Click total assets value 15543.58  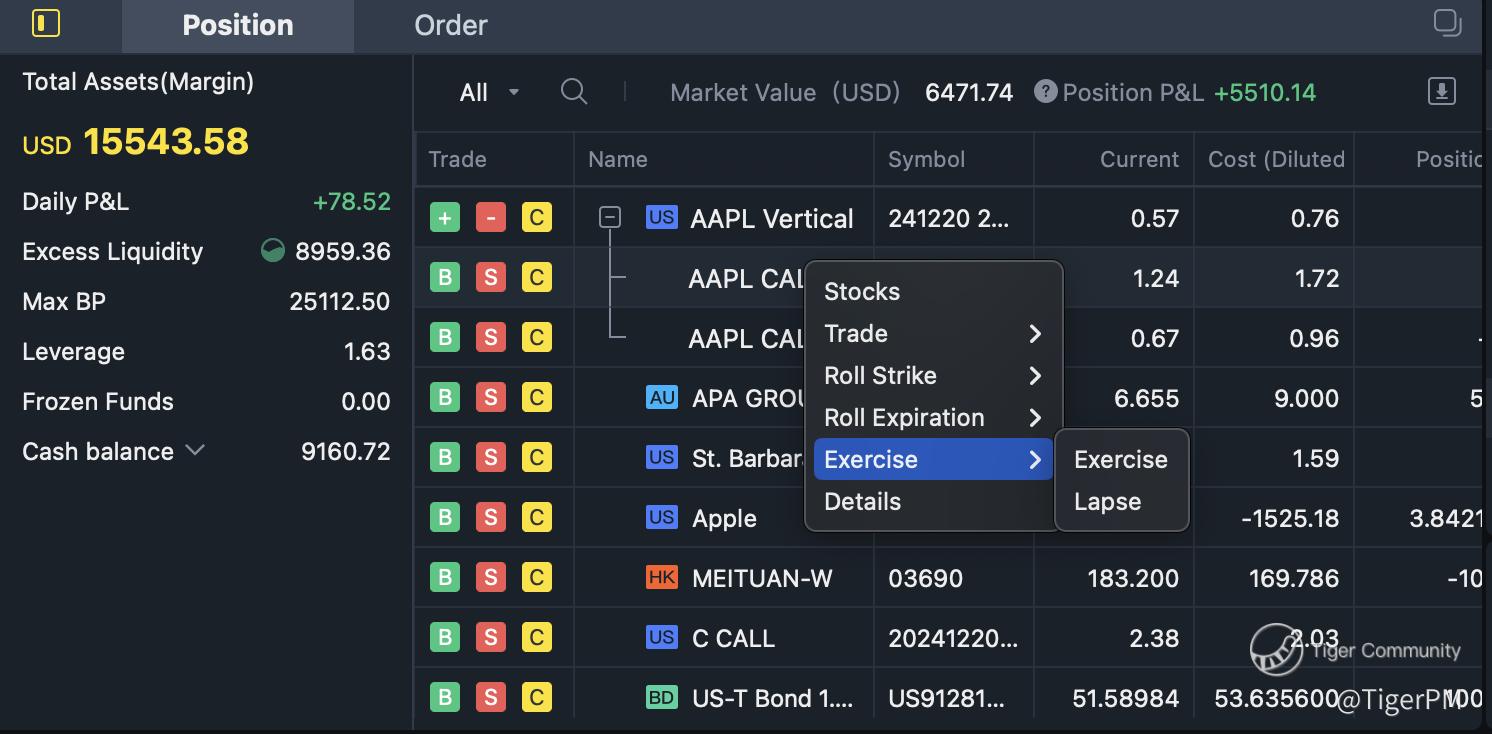(166, 142)
